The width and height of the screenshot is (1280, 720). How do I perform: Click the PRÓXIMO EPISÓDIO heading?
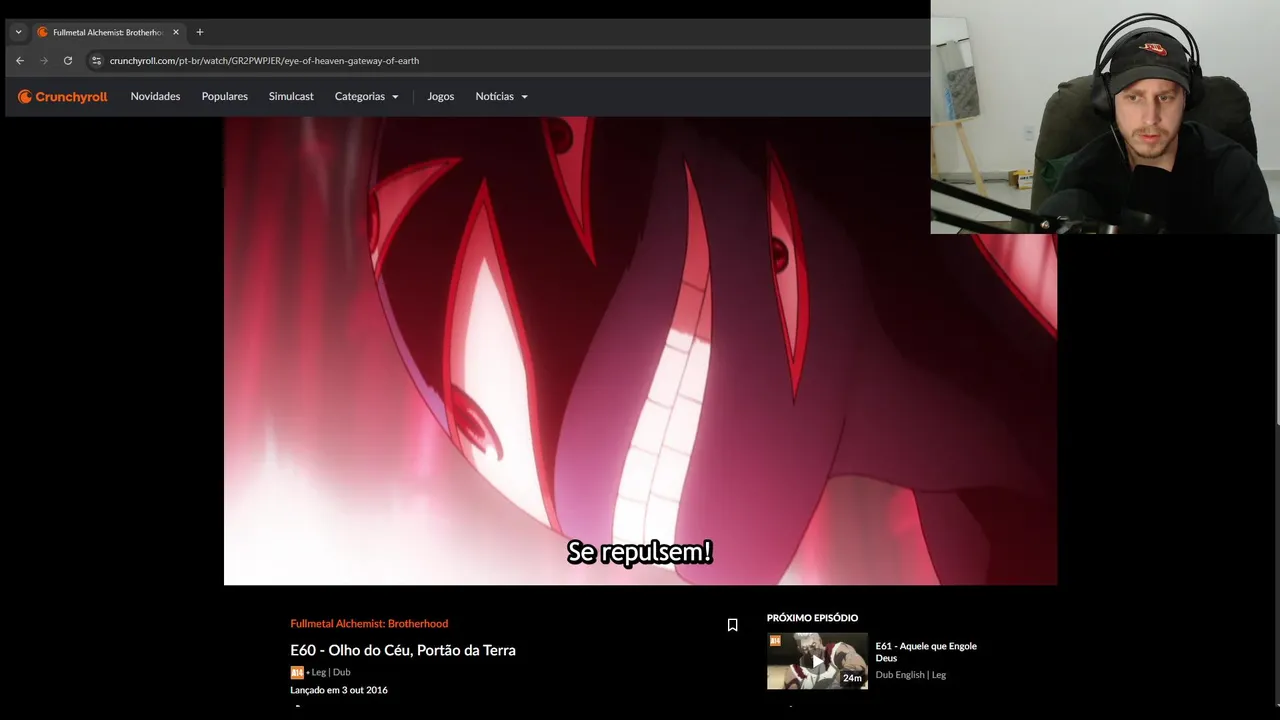(812, 618)
